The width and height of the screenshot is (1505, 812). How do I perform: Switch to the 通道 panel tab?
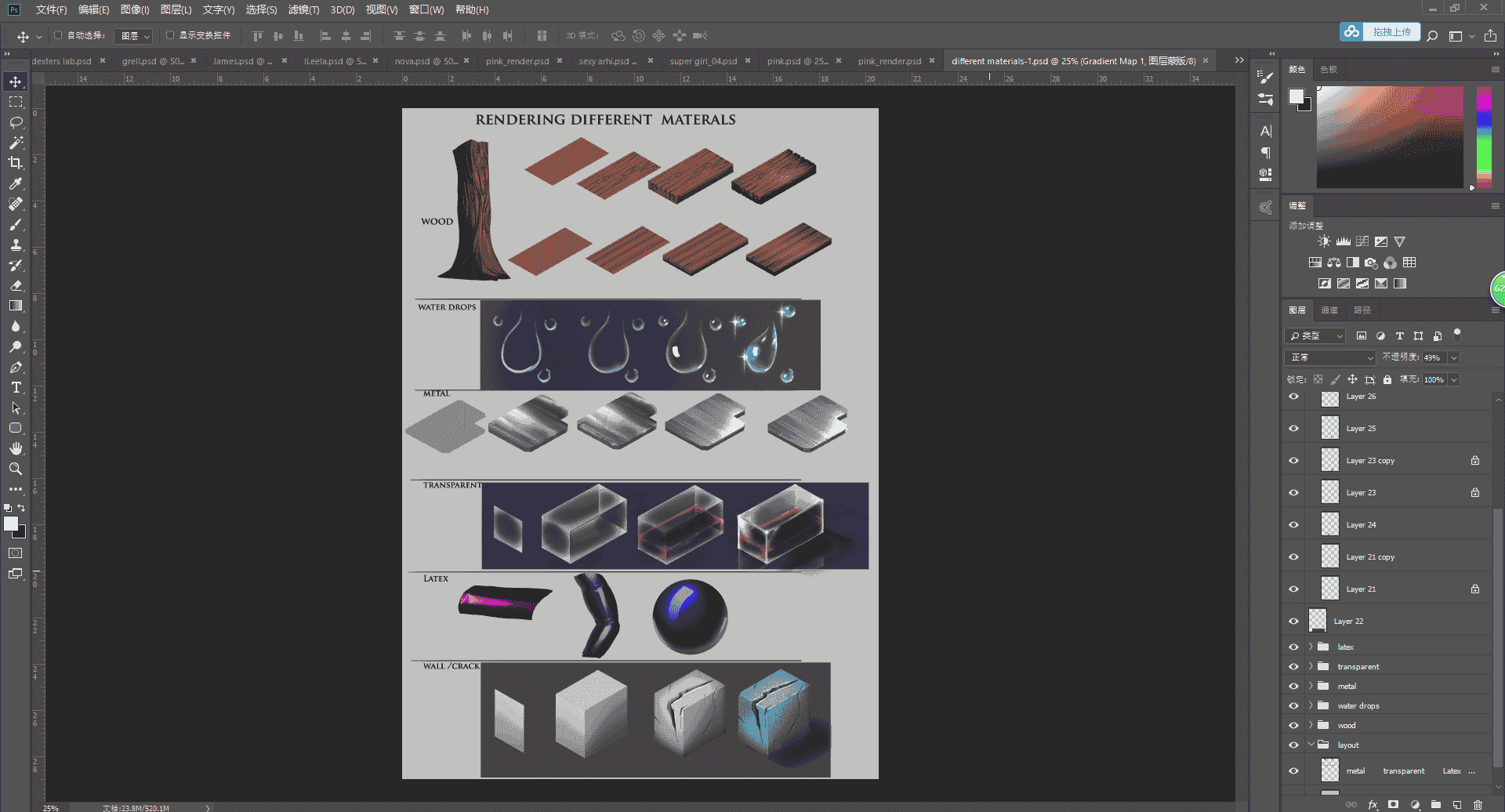pos(1329,310)
